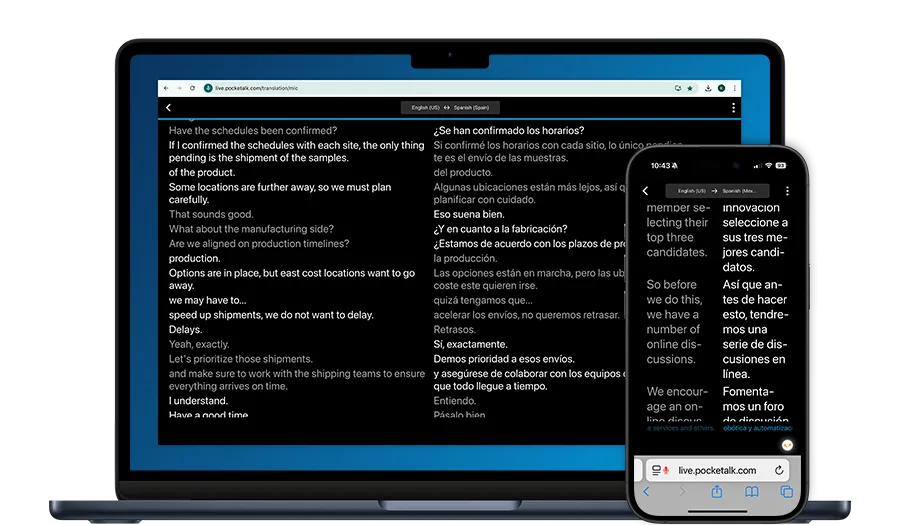Open the phone English to Spanish language selector
The width and height of the screenshot is (900, 525).
[x=716, y=191]
